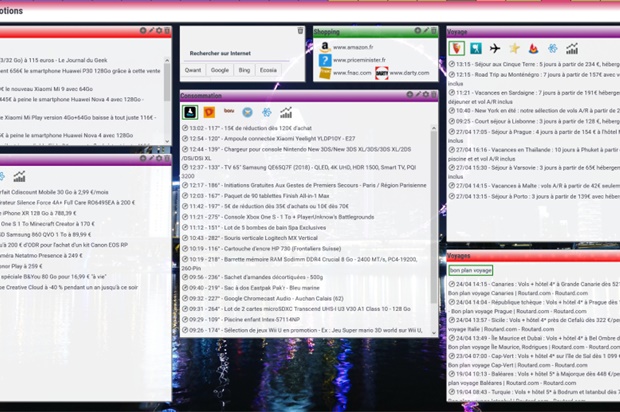Edit the Cdiscount deals widget with pencil
620x412 pixels.
[151, 158]
